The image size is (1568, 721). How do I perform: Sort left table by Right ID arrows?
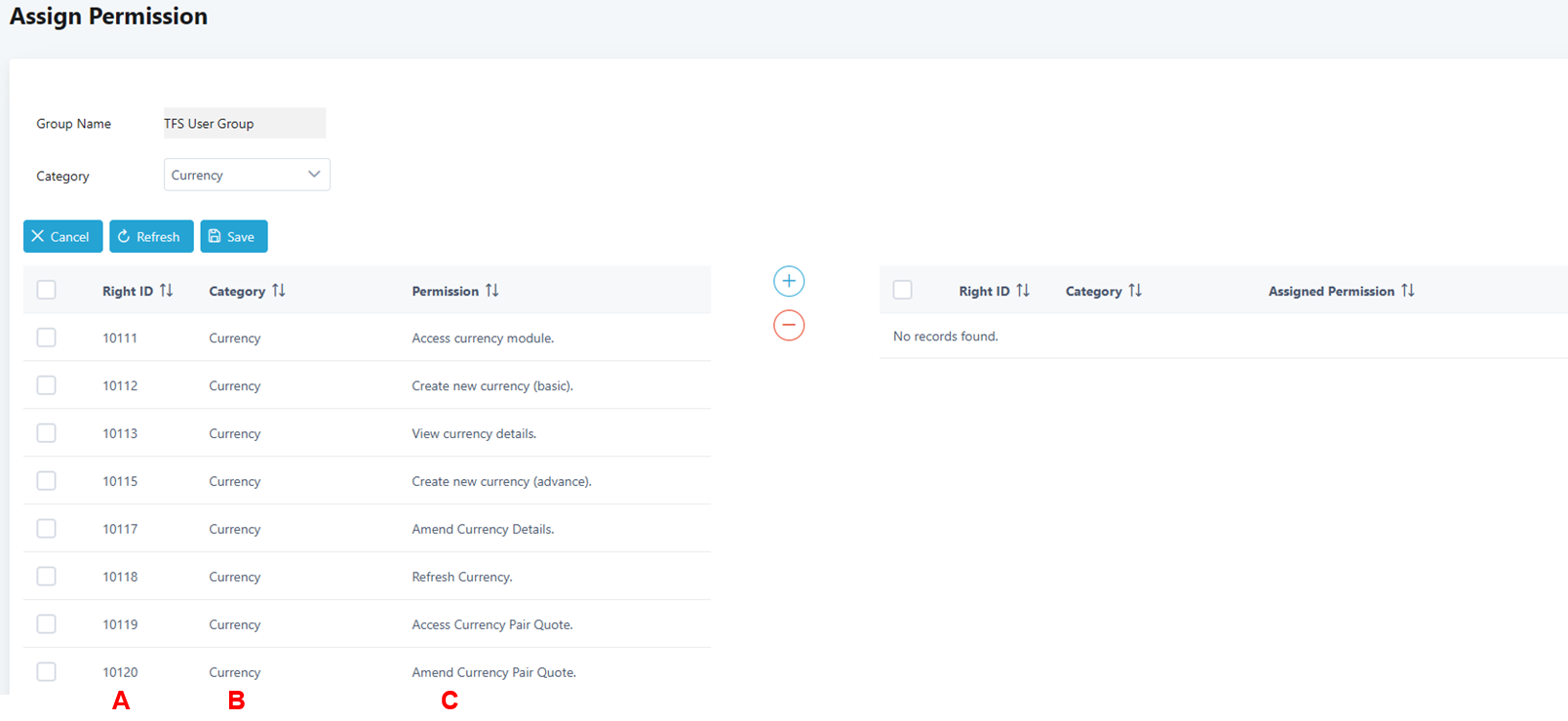pyautogui.click(x=167, y=291)
